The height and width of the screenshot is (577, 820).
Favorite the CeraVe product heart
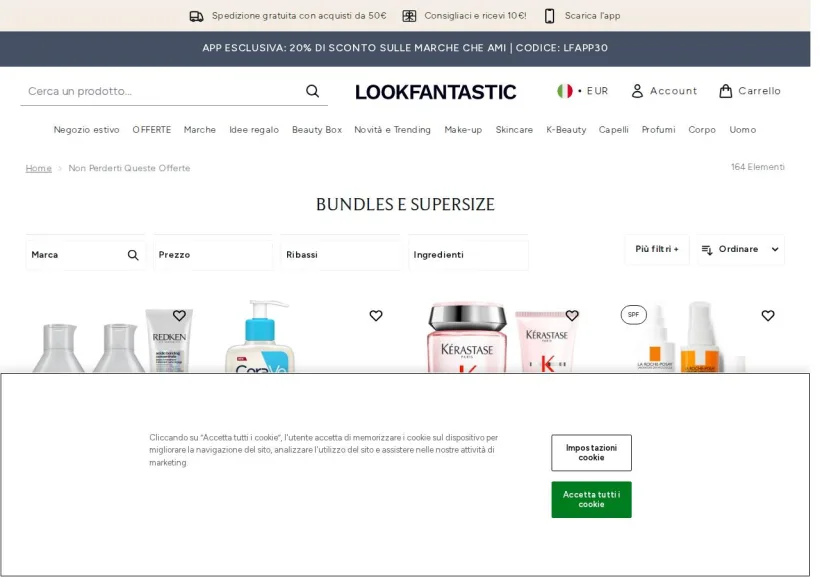376,315
